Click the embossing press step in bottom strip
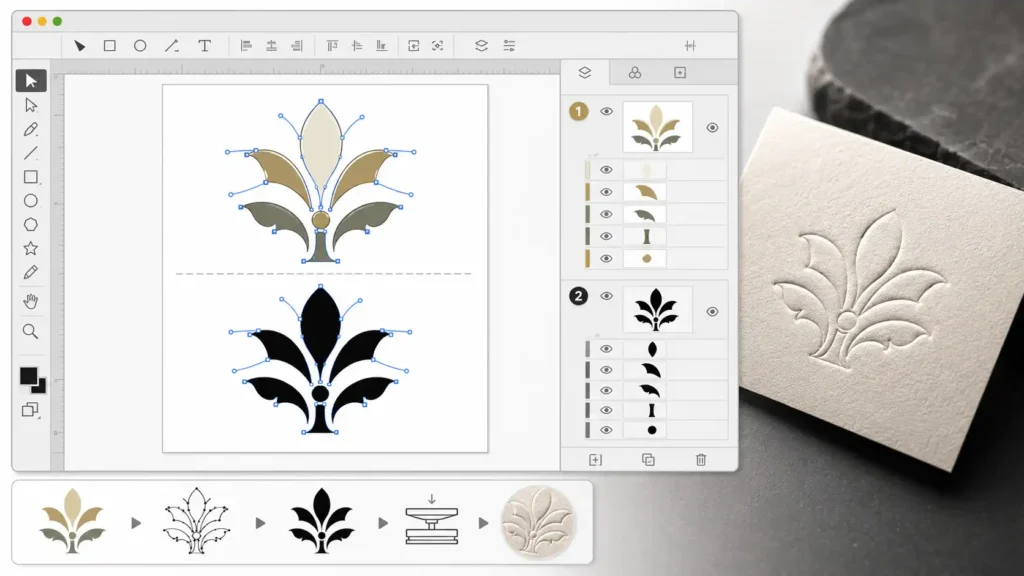Image resolution: width=1024 pixels, height=576 pixels. (x=432, y=520)
